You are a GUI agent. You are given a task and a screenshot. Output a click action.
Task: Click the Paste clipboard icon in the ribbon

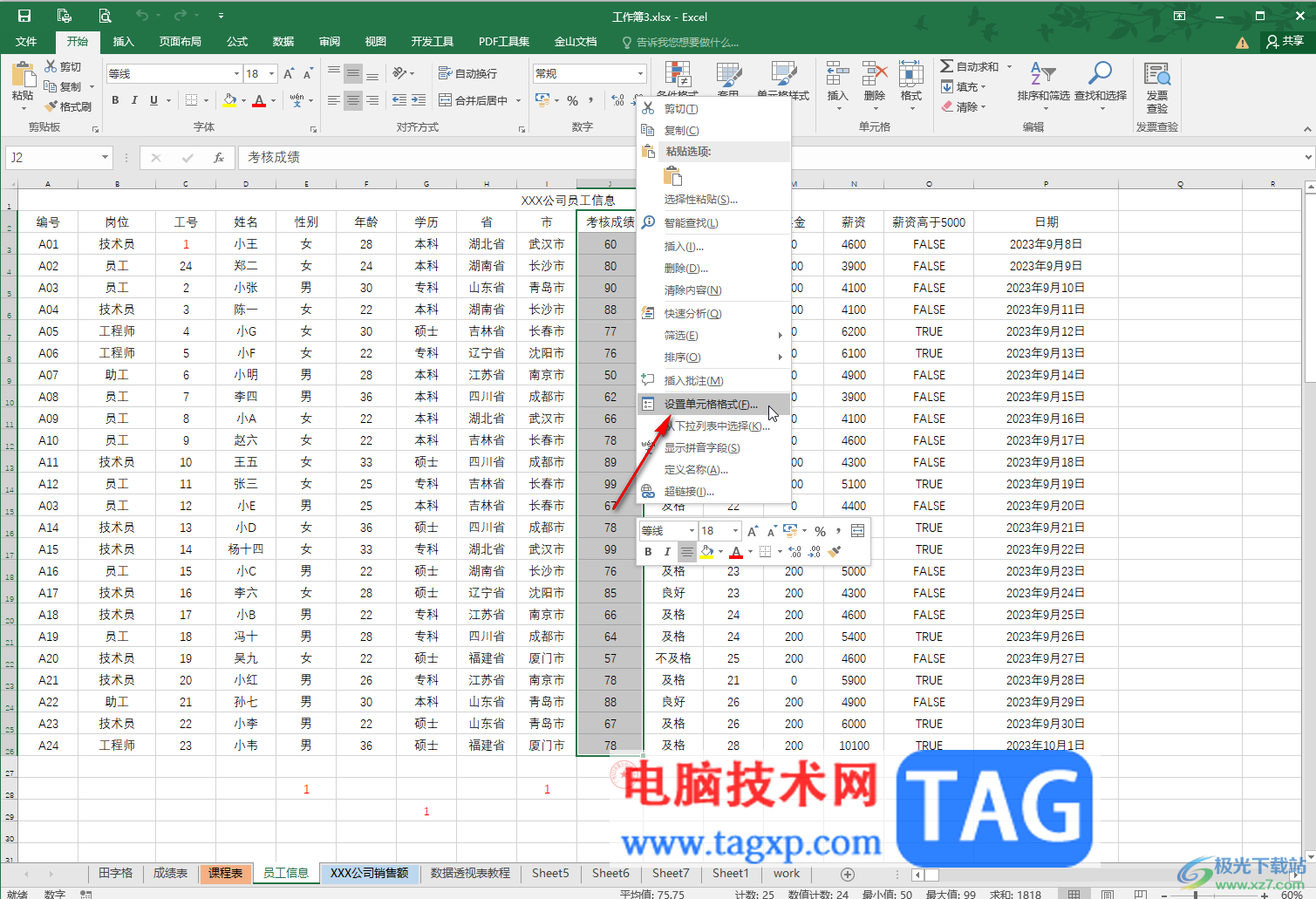point(23,75)
